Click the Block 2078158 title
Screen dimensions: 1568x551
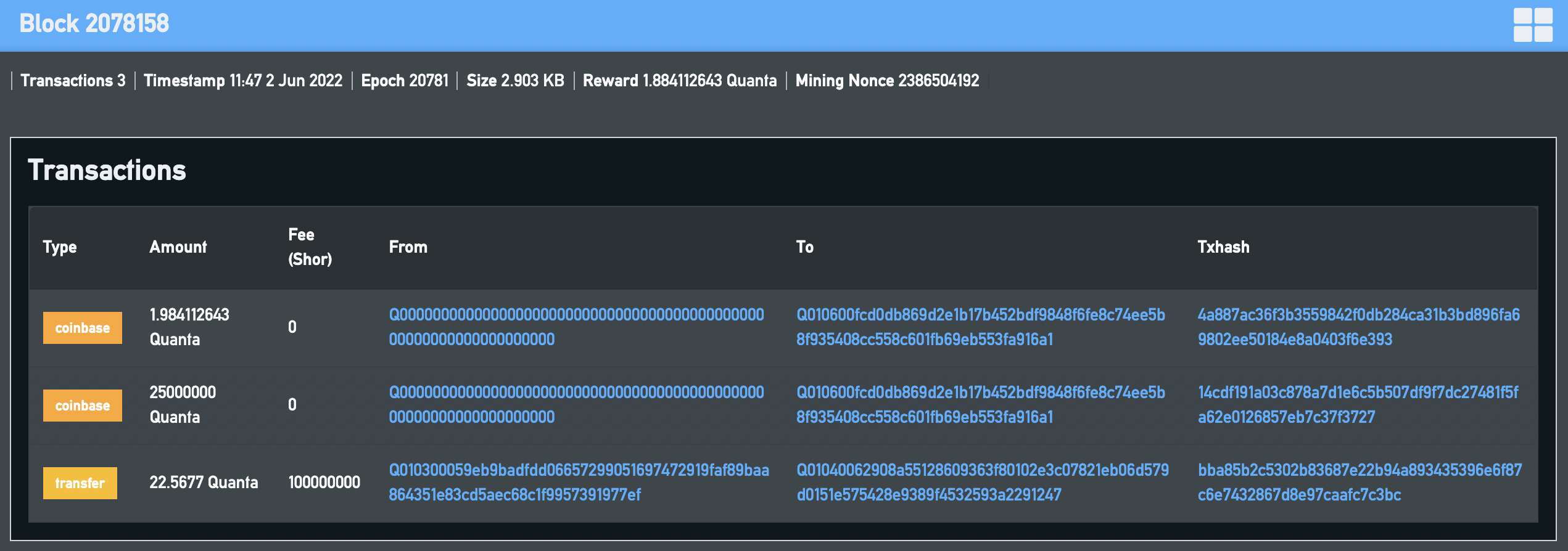94,23
